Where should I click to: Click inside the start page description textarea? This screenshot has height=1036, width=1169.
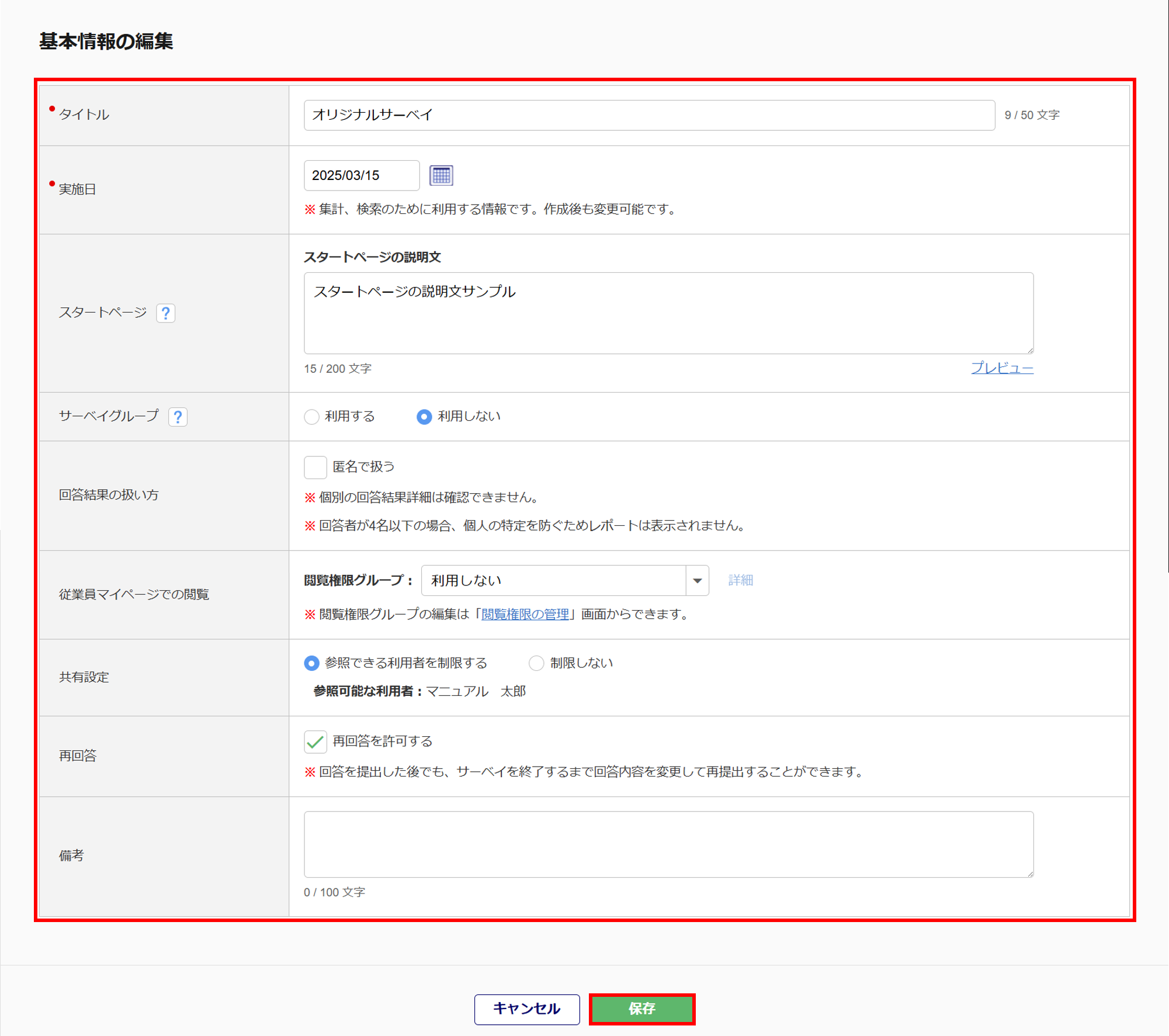(668, 313)
